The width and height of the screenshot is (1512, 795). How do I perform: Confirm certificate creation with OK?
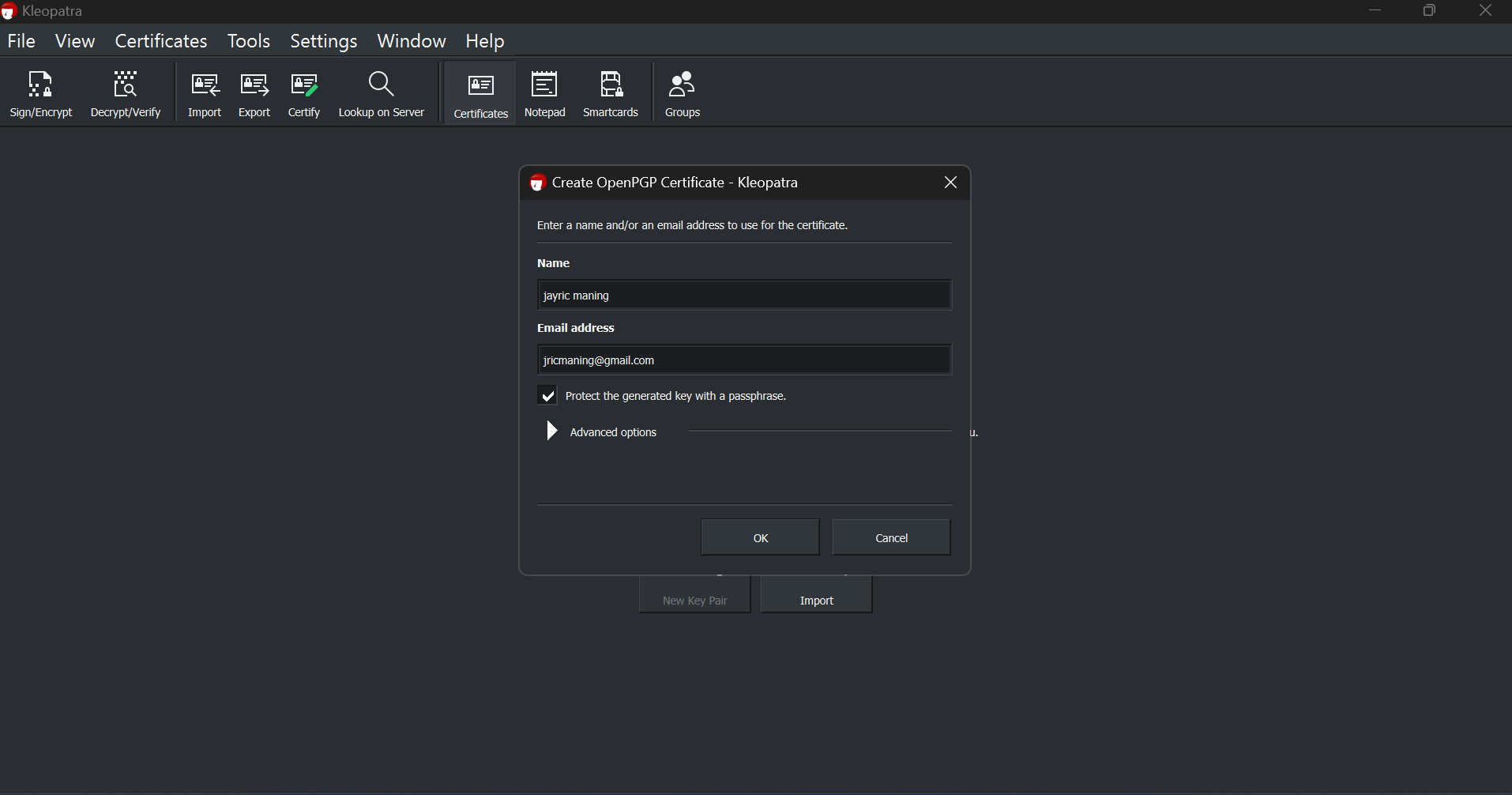point(760,537)
